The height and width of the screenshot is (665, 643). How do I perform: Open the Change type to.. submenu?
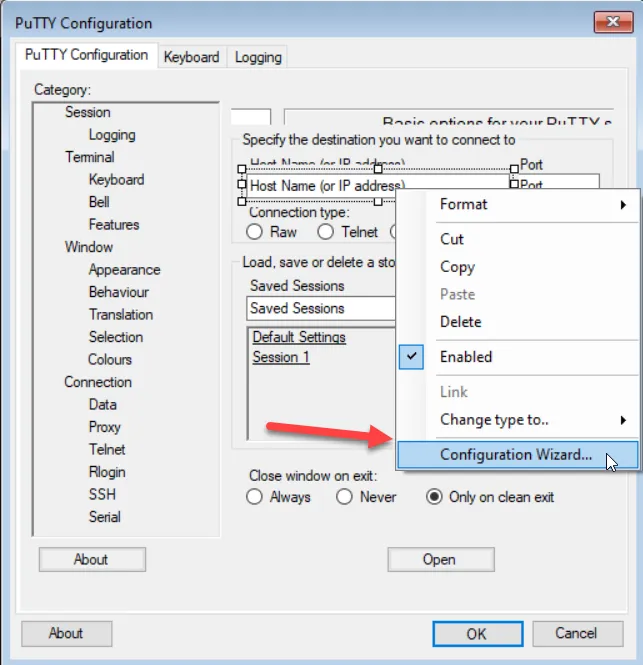518,420
